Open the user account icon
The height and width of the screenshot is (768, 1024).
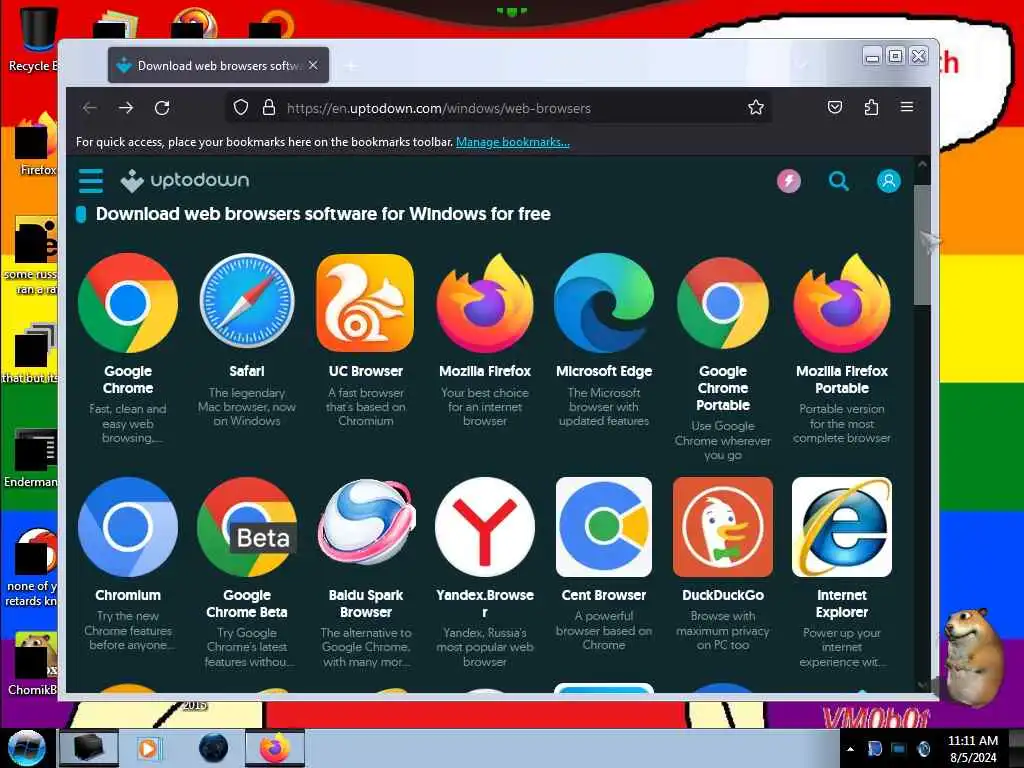point(888,181)
